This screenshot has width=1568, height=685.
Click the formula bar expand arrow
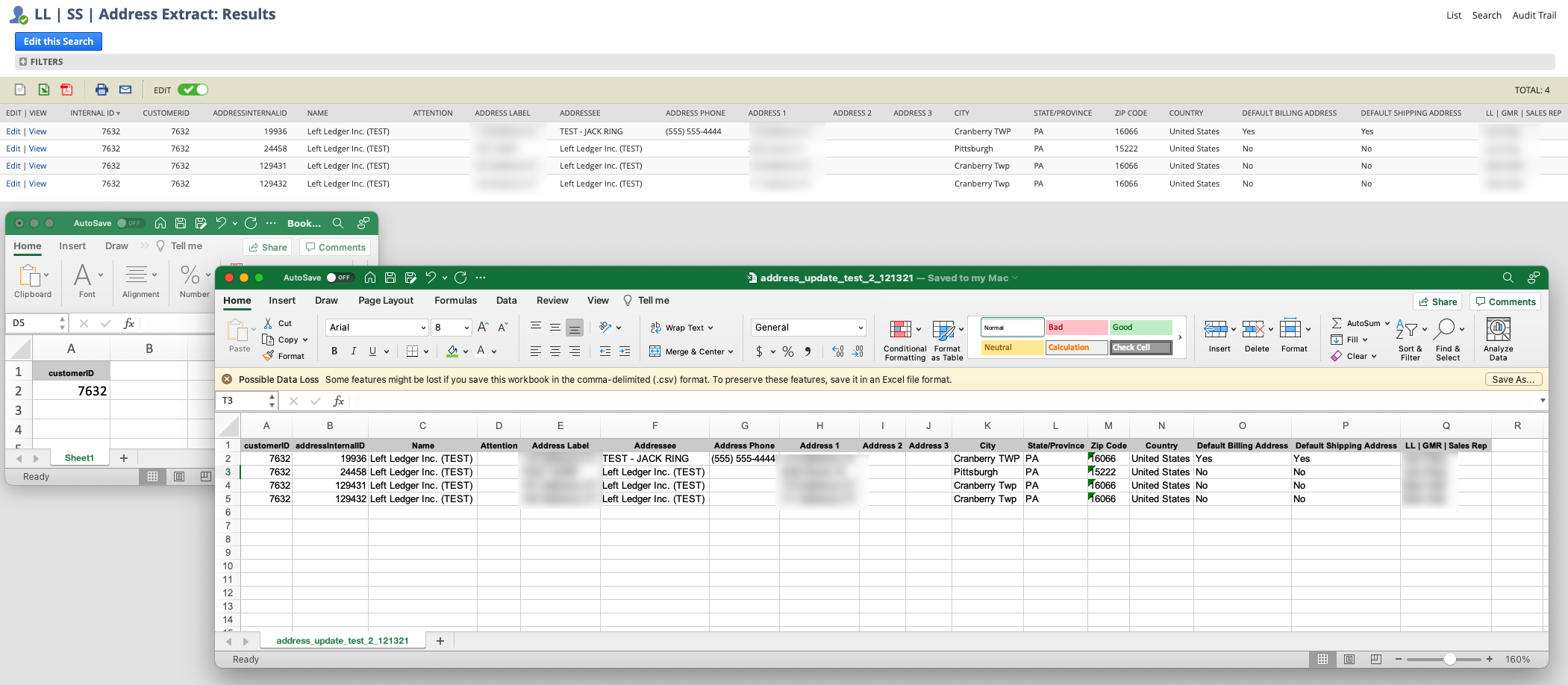(1542, 401)
